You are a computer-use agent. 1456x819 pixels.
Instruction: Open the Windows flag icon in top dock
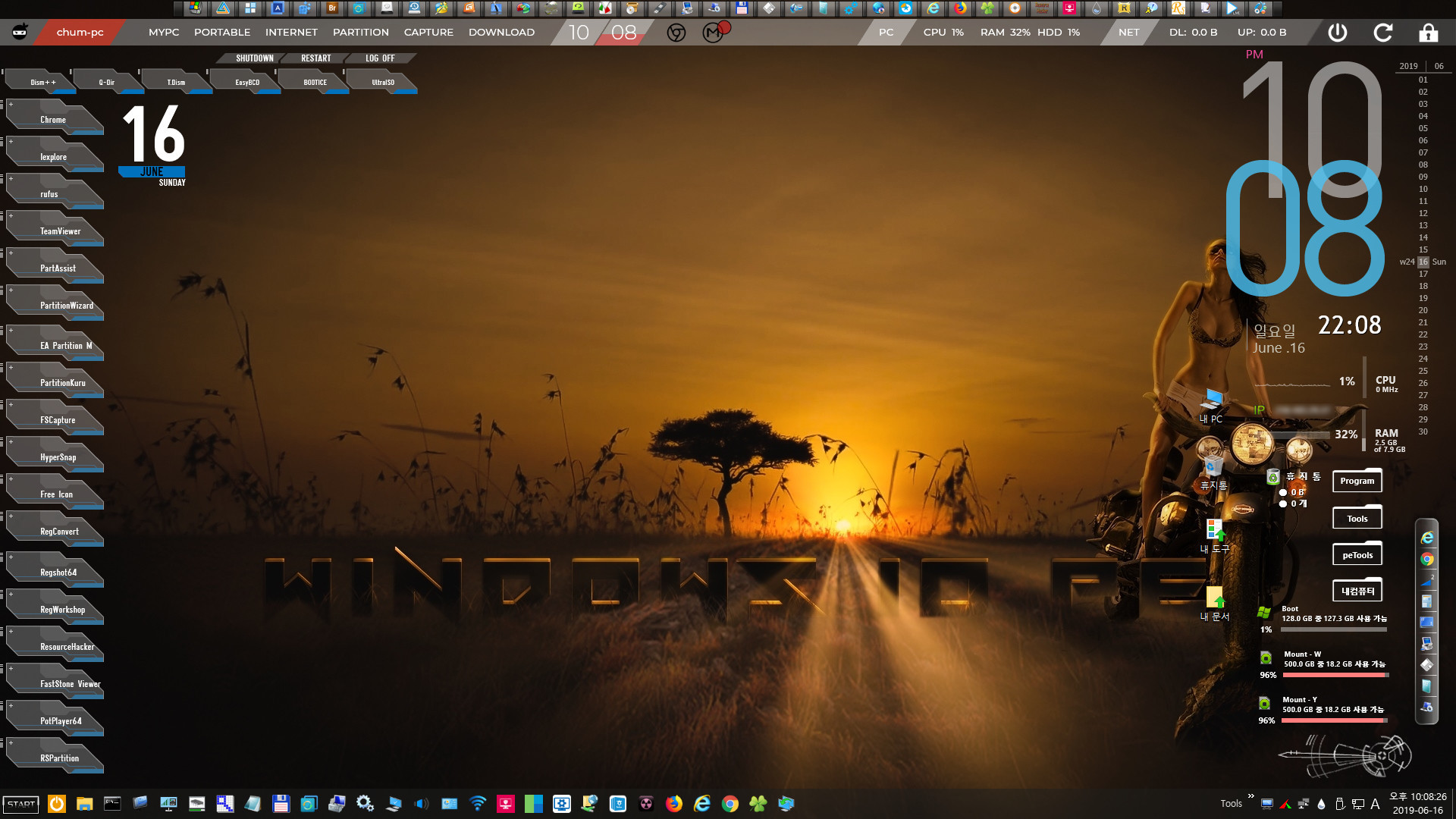coord(196,8)
